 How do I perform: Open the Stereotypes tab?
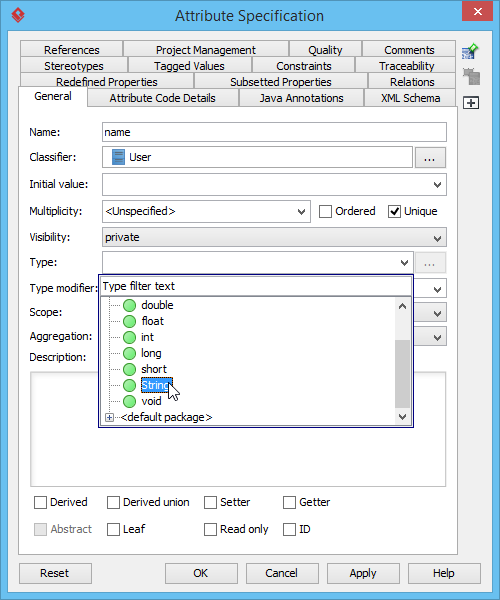(73, 66)
